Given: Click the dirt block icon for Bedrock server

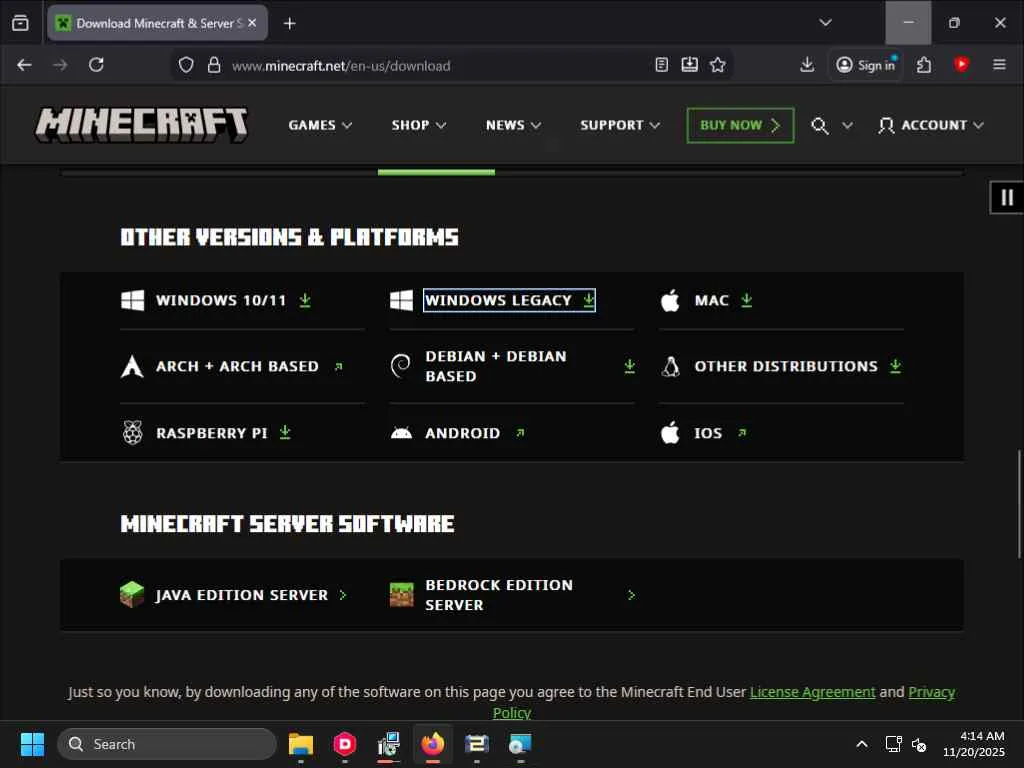Looking at the screenshot, I should pos(402,594).
